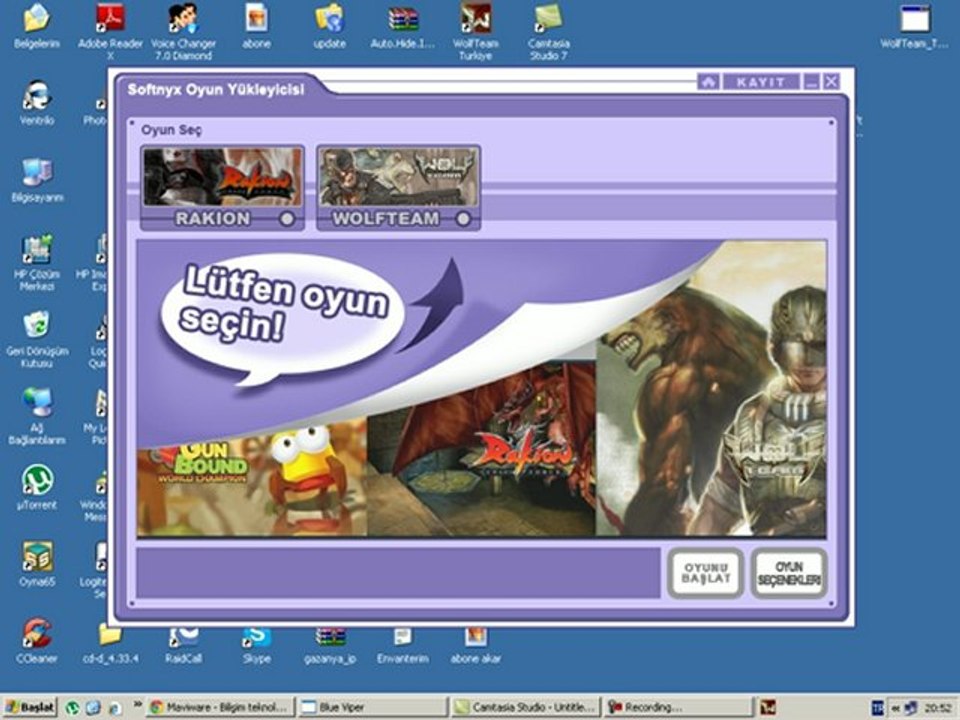Switch to Maviware Chrome taskbar item
The height and width of the screenshot is (720, 960).
click(221, 708)
